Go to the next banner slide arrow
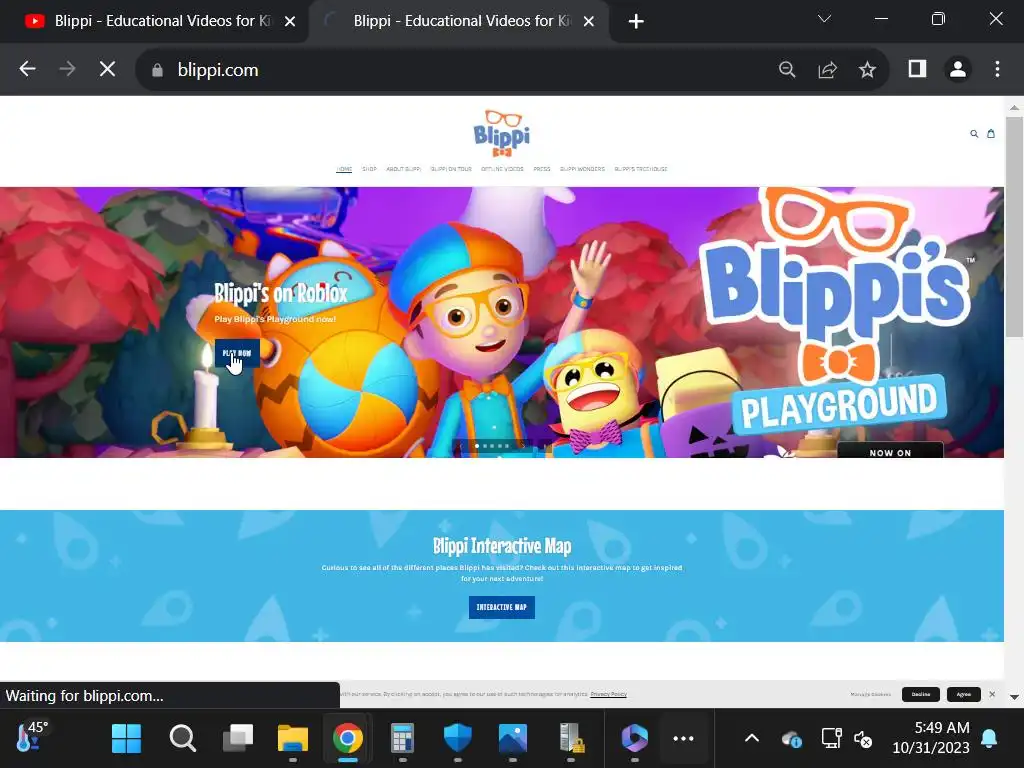Screen dimensions: 1024x768 tap(522, 446)
